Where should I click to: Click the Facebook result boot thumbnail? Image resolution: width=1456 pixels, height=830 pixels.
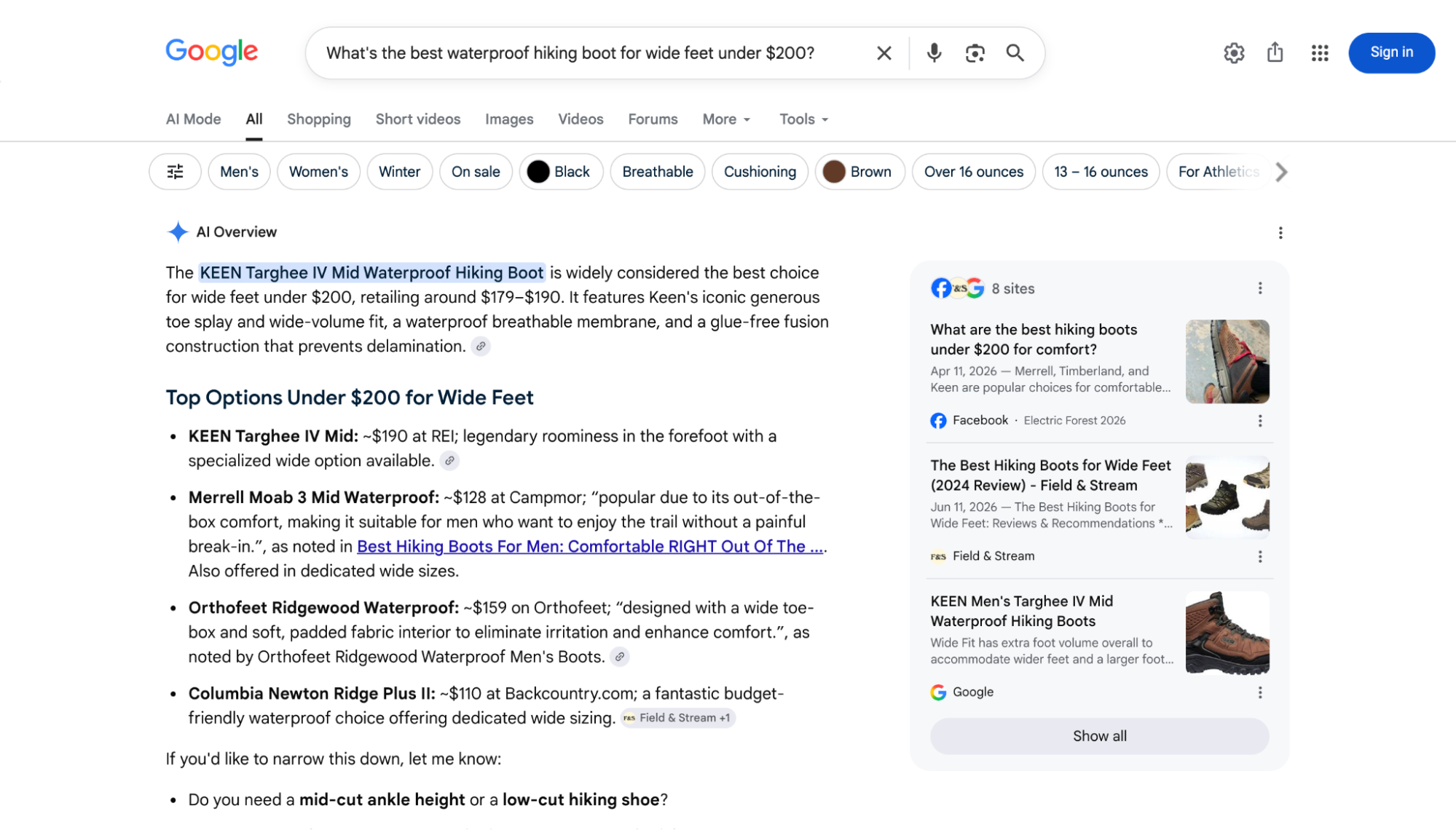[1227, 362]
